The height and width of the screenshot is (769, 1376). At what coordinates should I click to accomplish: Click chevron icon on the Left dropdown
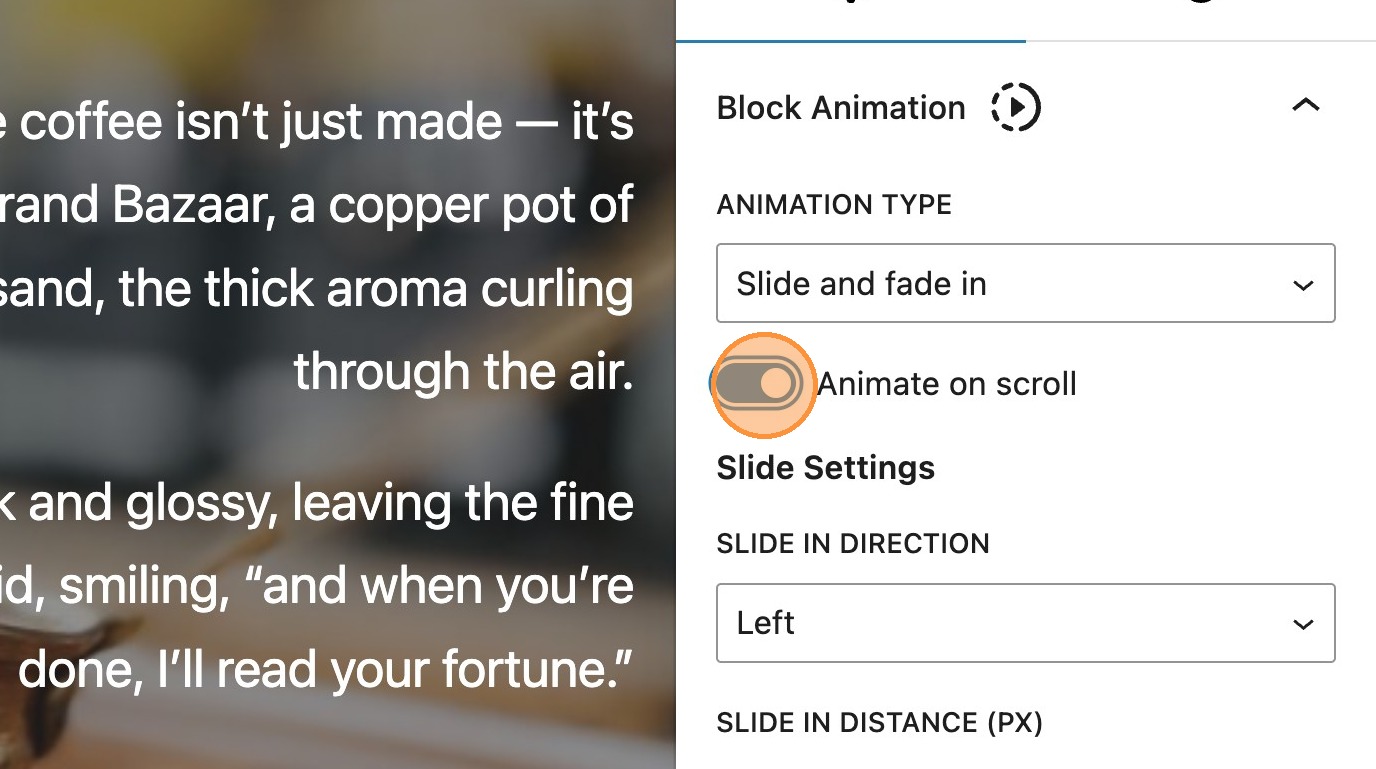coord(1302,624)
